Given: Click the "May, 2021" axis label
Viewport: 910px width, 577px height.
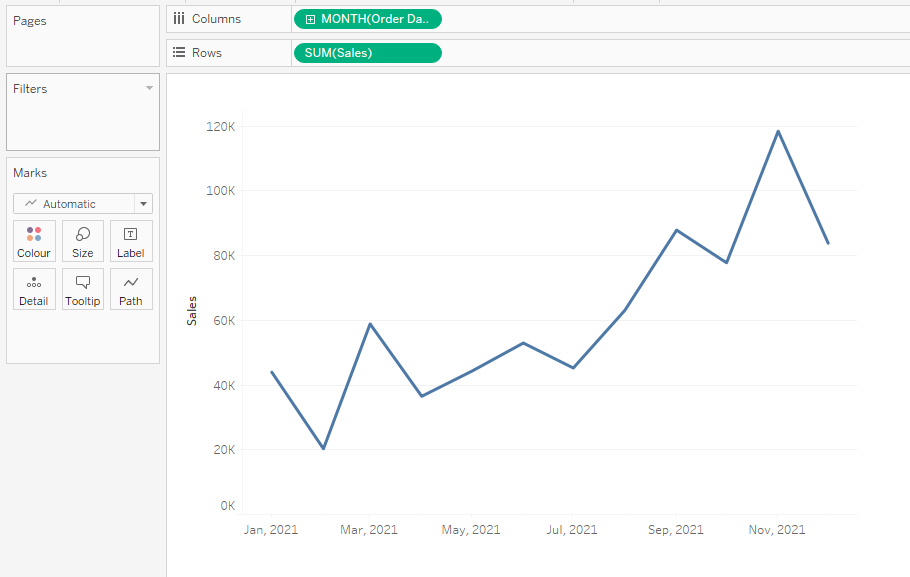Looking at the screenshot, I should coord(471,530).
